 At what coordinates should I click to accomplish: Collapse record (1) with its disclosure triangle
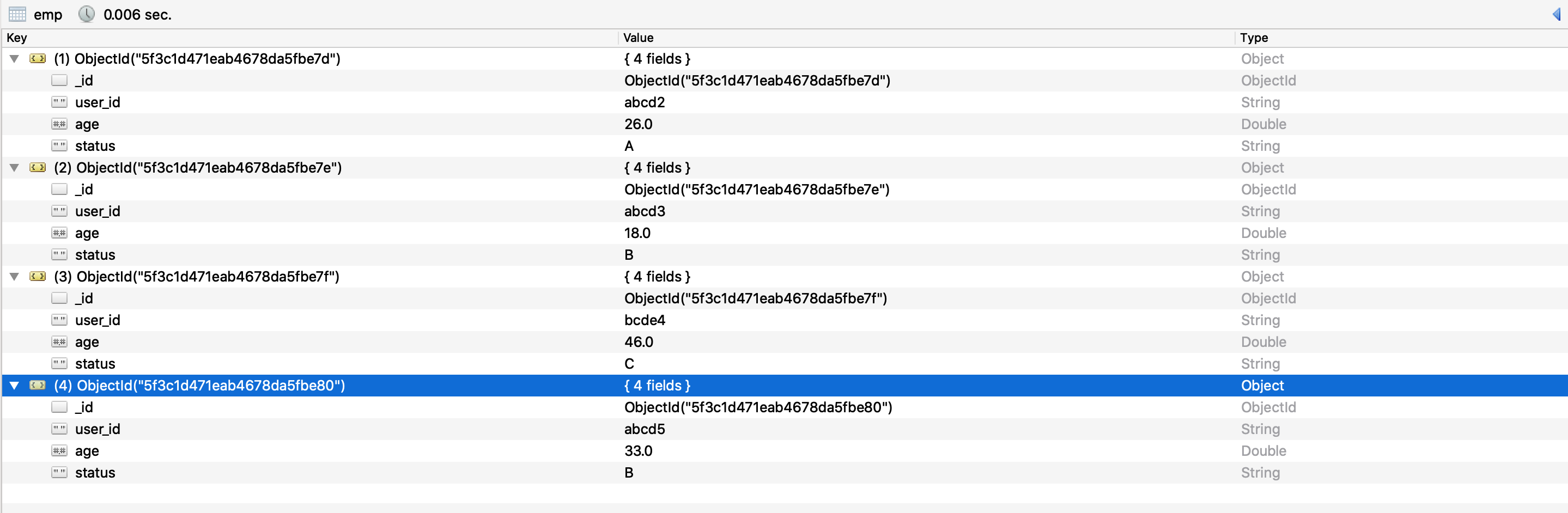pyautogui.click(x=14, y=58)
